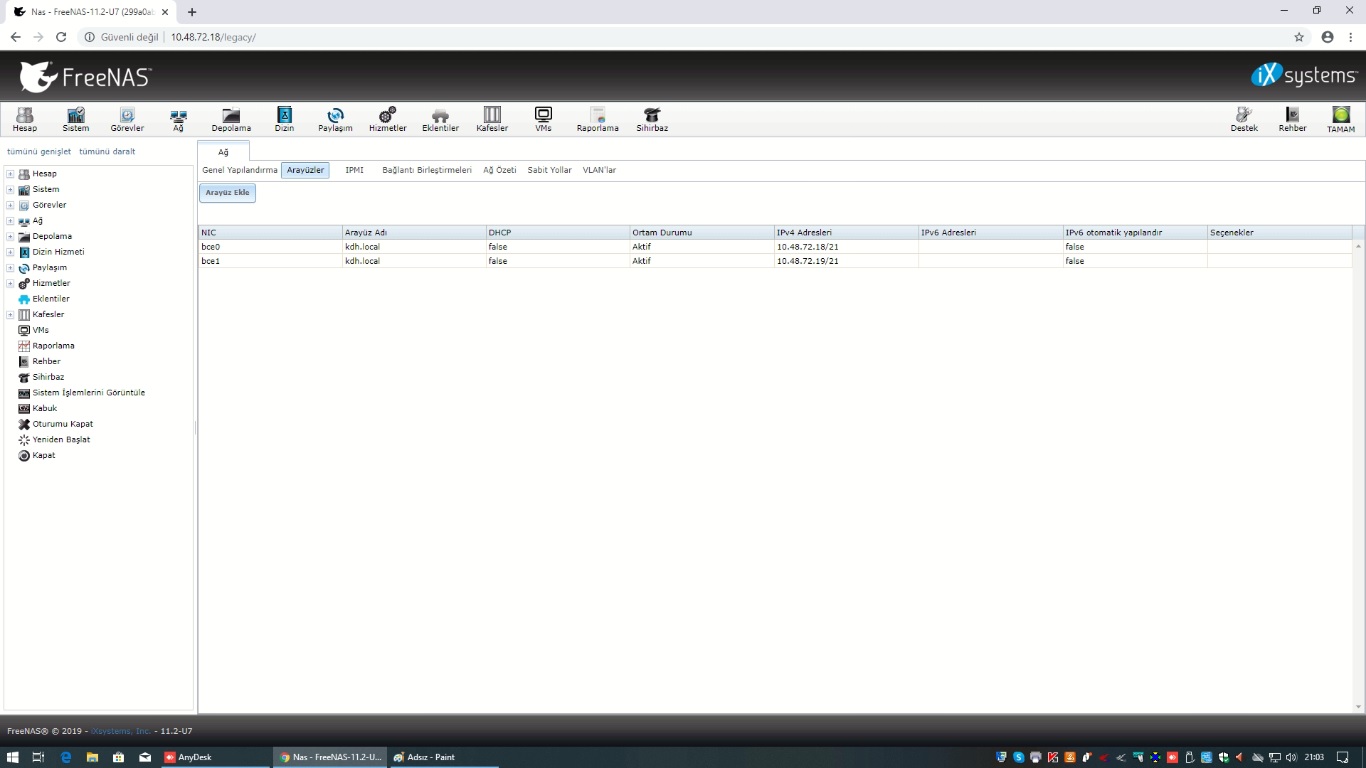The image size is (1366, 768).
Task: Click the Kafesler jails toolbar icon
Action: 491,119
